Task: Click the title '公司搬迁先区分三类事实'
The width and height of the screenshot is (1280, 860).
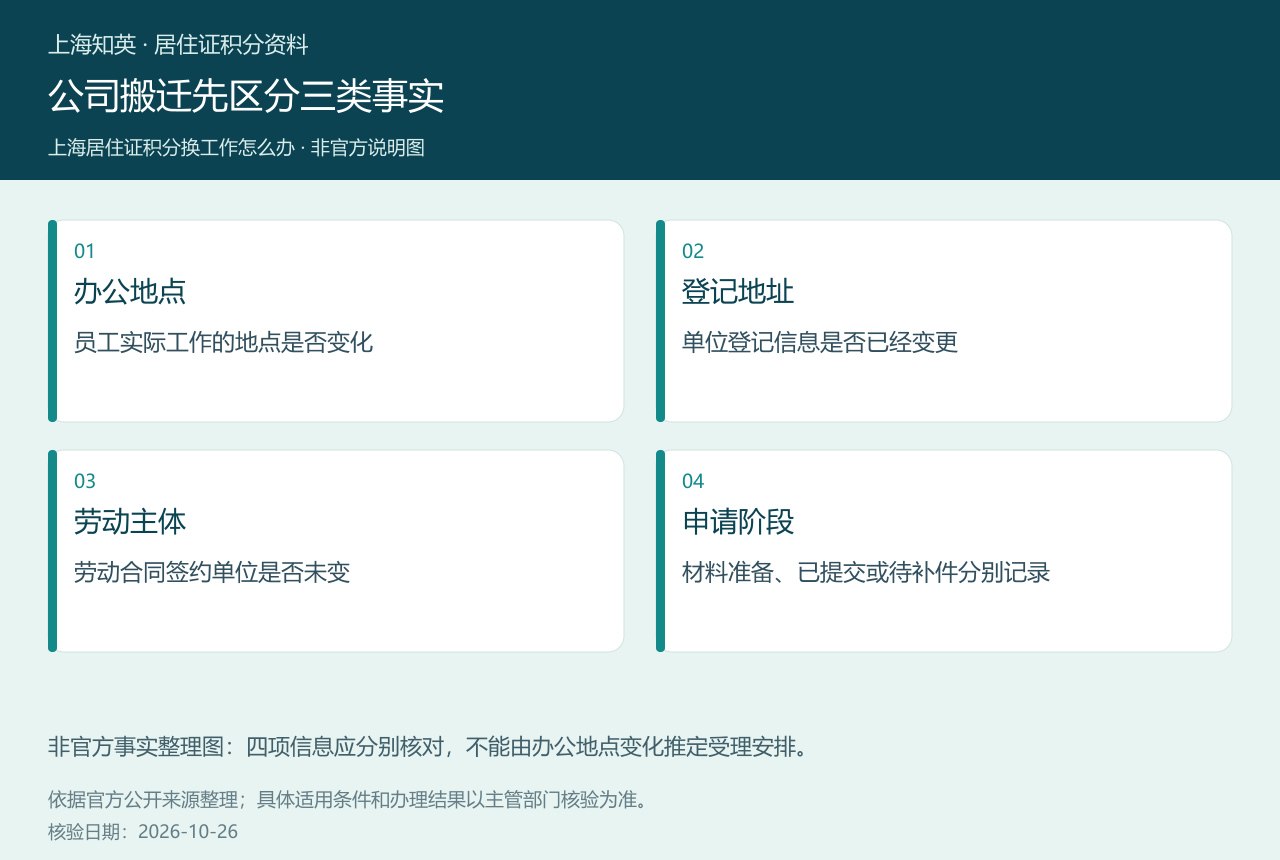Action: click(246, 96)
